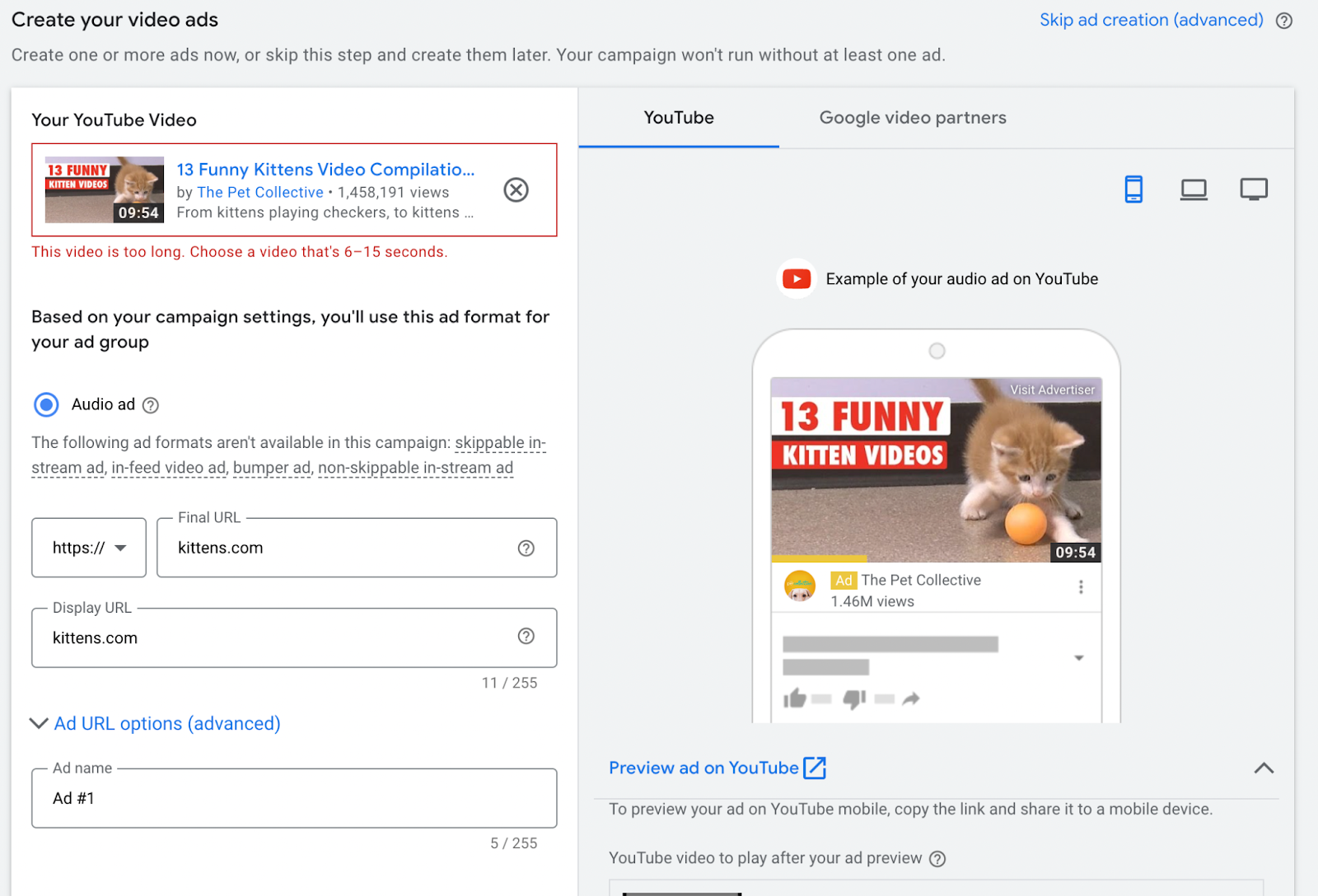Screen dimensions: 1318x896
Task: Click Skip ad creation (advanced) link
Action: pyautogui.click(x=1152, y=20)
